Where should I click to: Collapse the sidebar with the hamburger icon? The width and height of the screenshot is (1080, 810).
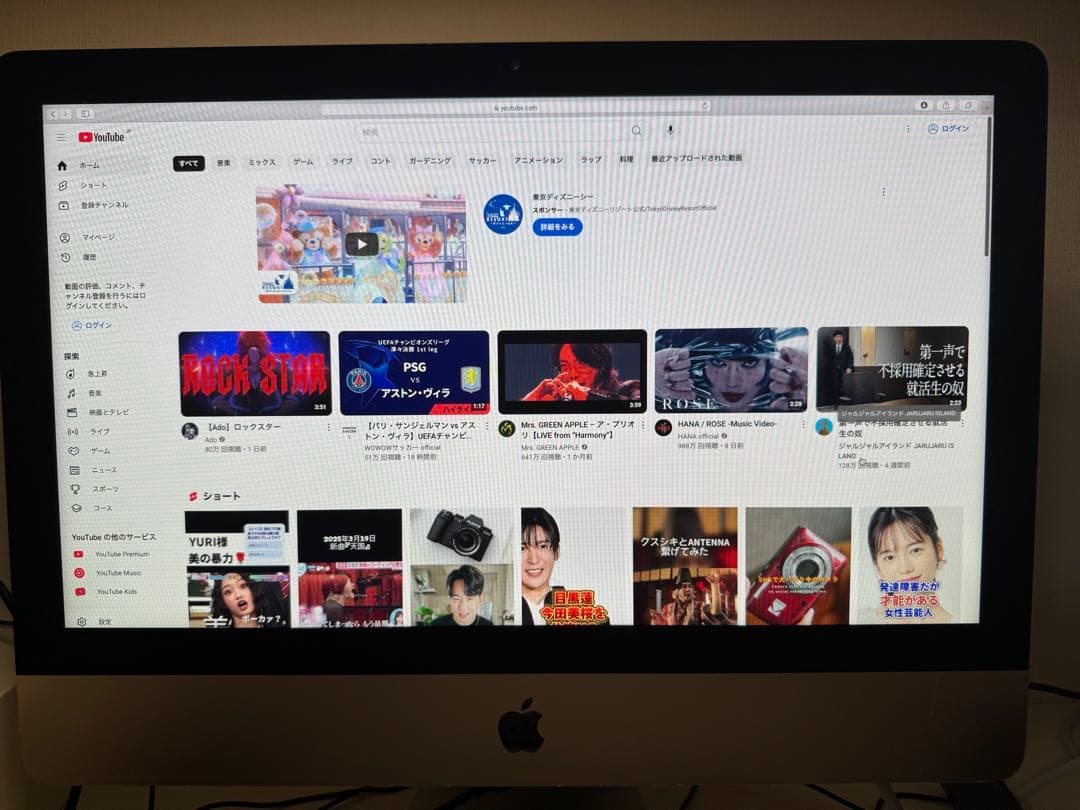click(x=62, y=137)
